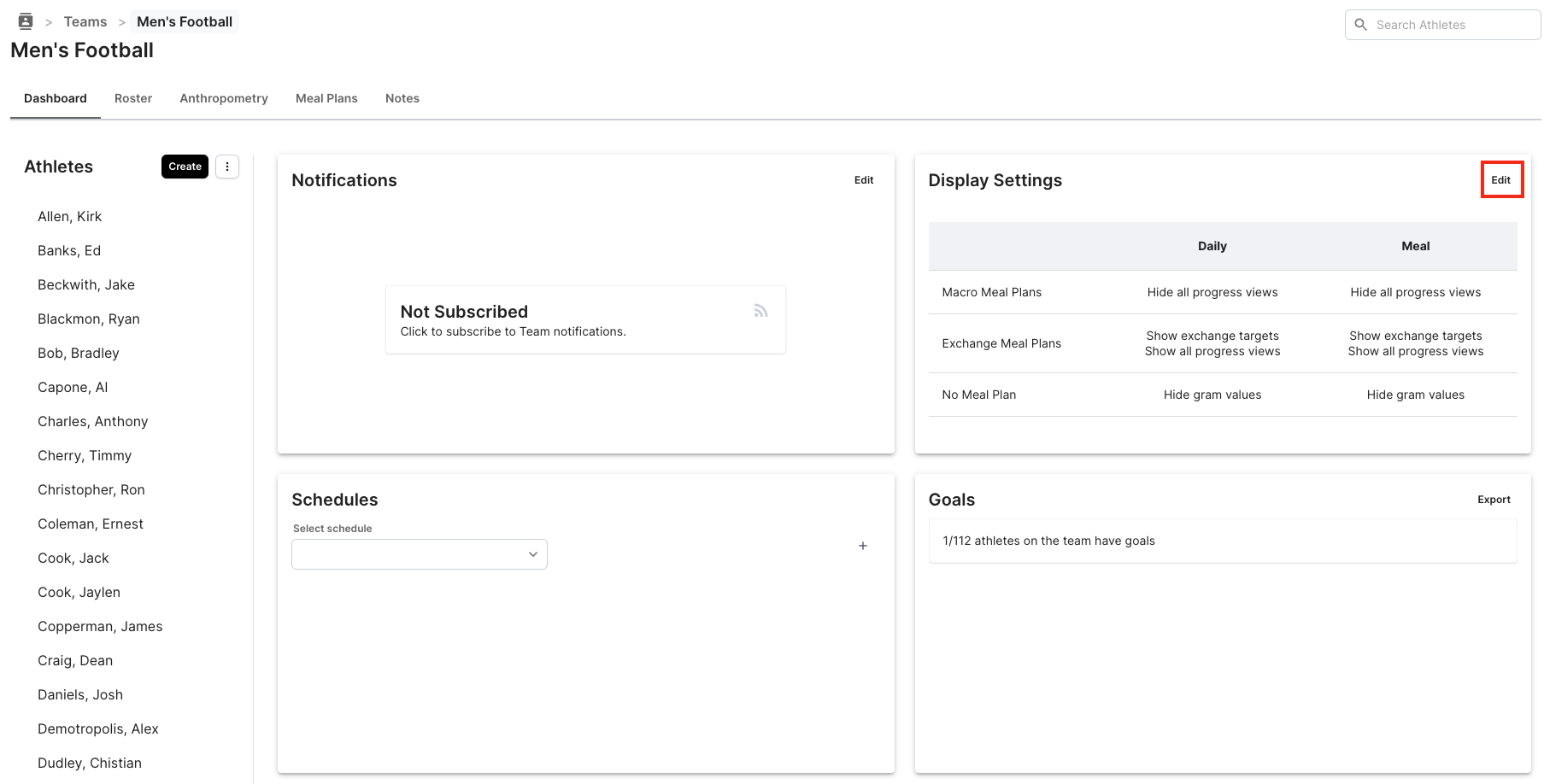Select athlete Capone, Al from the list

pos(73,387)
